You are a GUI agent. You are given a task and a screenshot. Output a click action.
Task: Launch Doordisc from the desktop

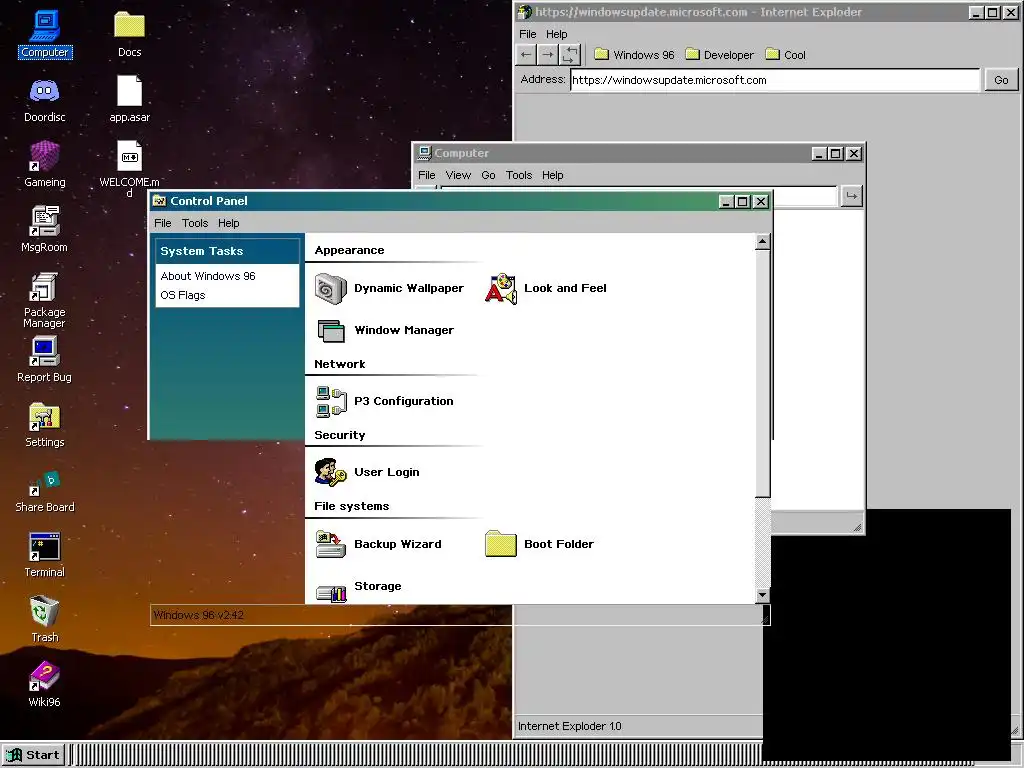44,99
